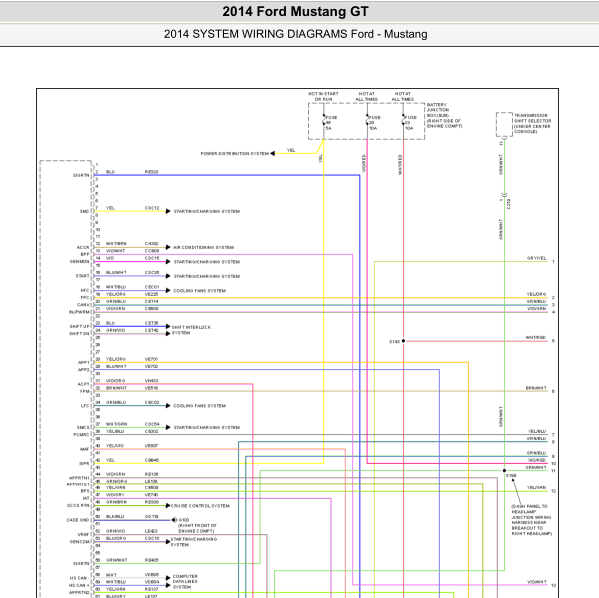Click the "COMPUTER DATA LINES SYSTEM" reference
599x598 pixels.
(x=185, y=582)
